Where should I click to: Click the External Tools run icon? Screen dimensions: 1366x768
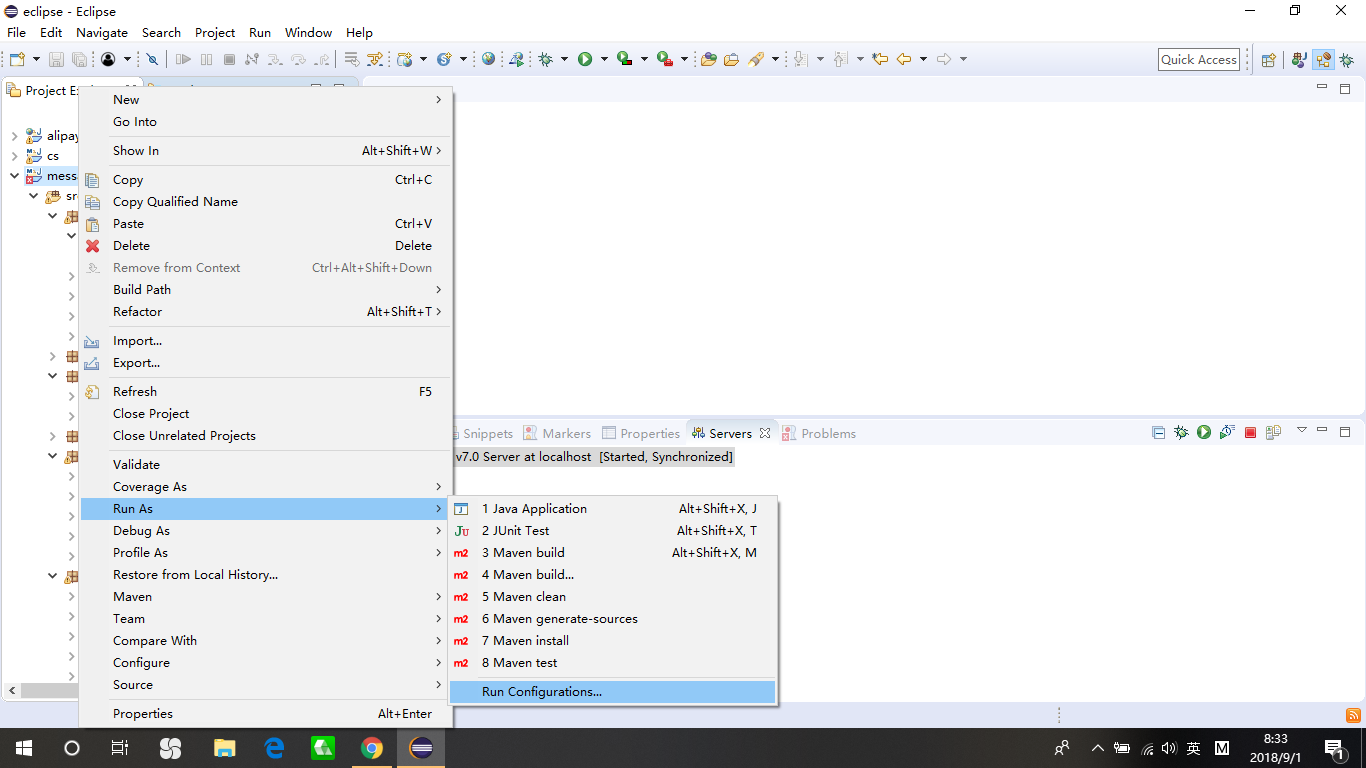[665, 60]
